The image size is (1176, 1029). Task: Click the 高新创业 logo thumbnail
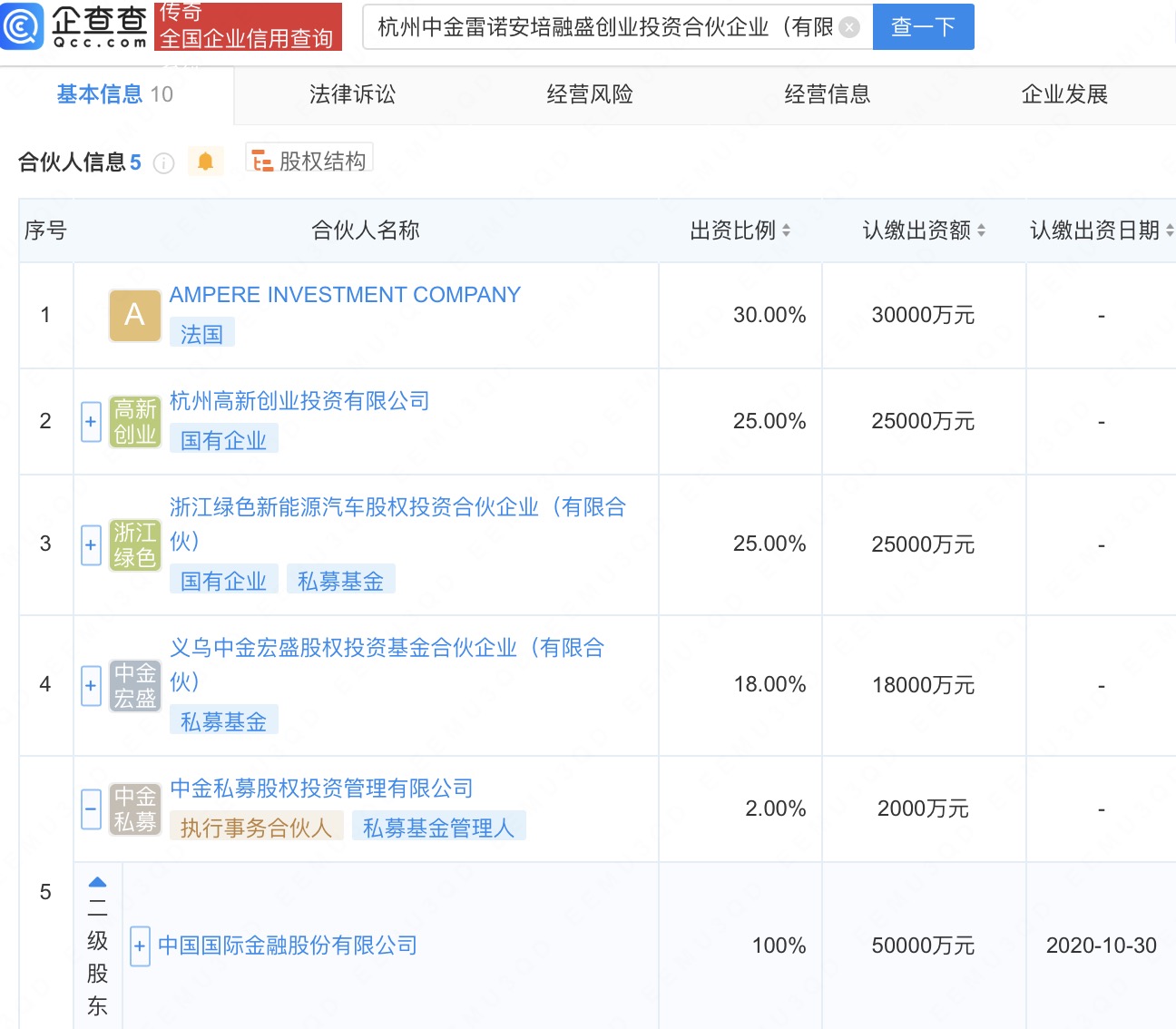click(x=134, y=421)
